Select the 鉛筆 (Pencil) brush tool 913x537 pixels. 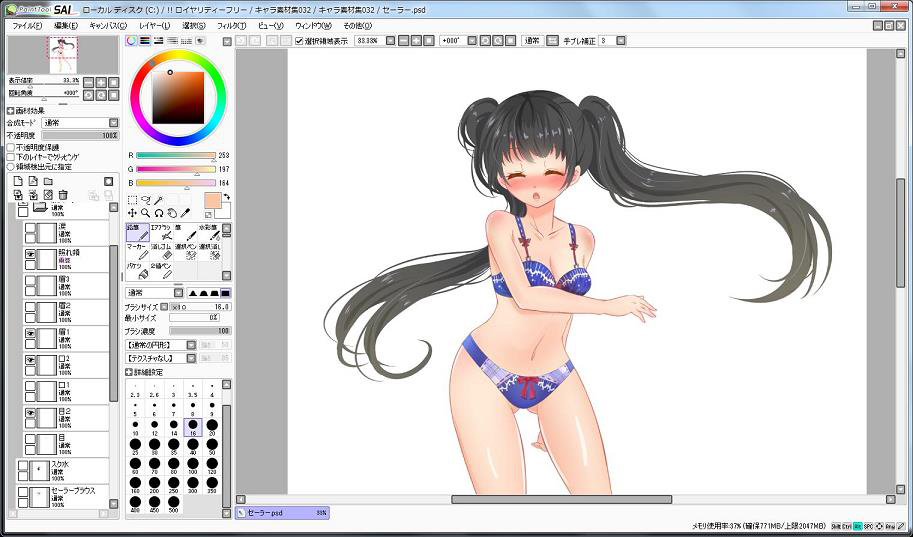click(x=137, y=232)
